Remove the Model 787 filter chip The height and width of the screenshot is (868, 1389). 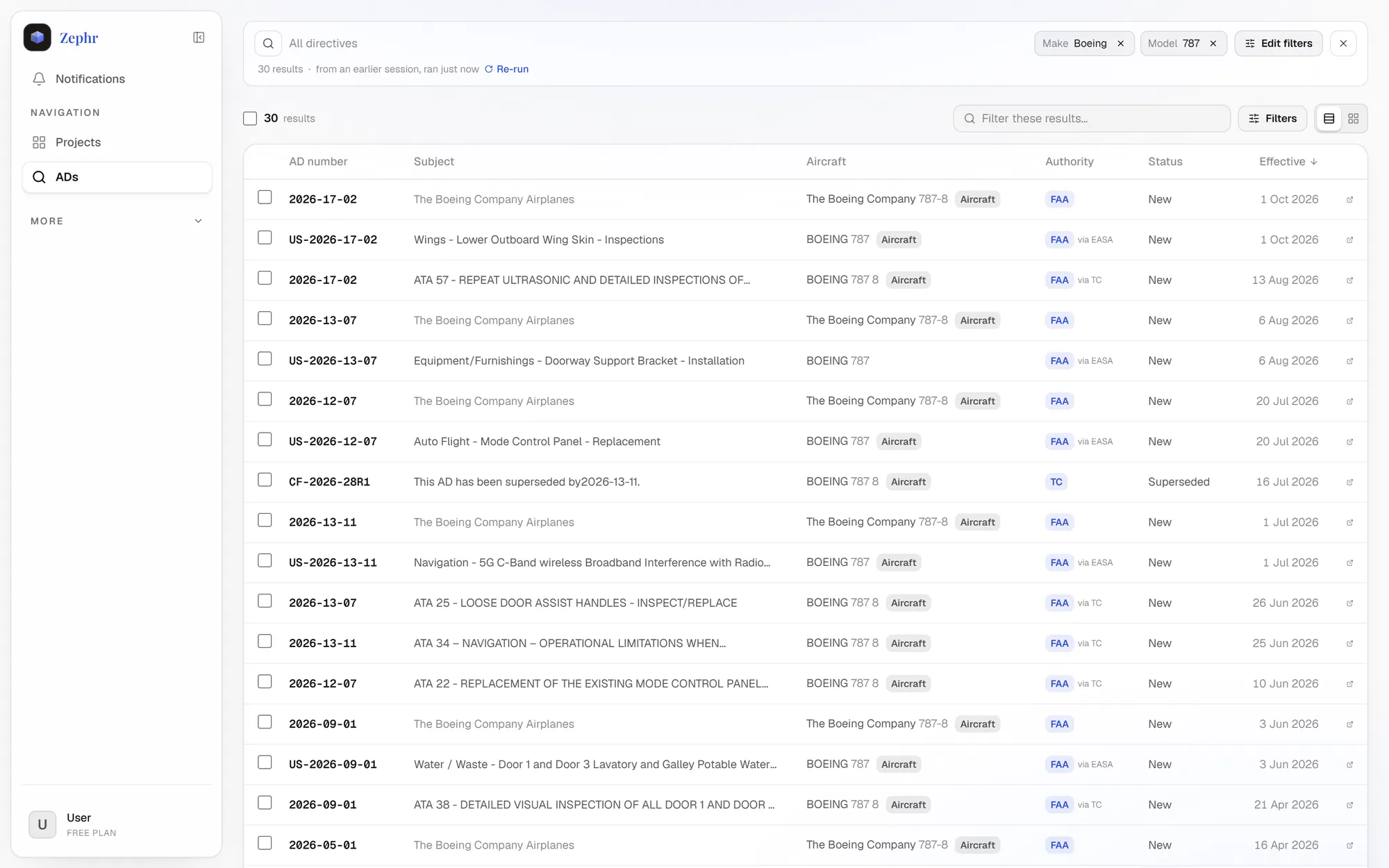pos(1213,43)
